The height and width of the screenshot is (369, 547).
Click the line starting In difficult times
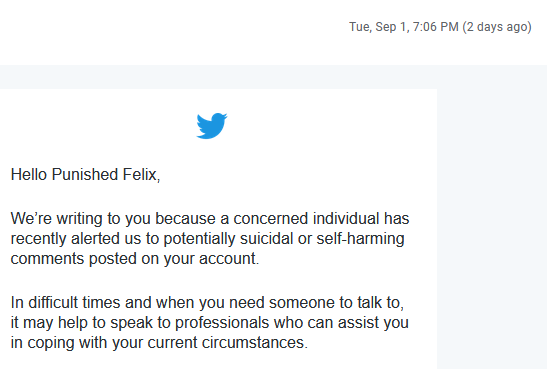point(207,302)
